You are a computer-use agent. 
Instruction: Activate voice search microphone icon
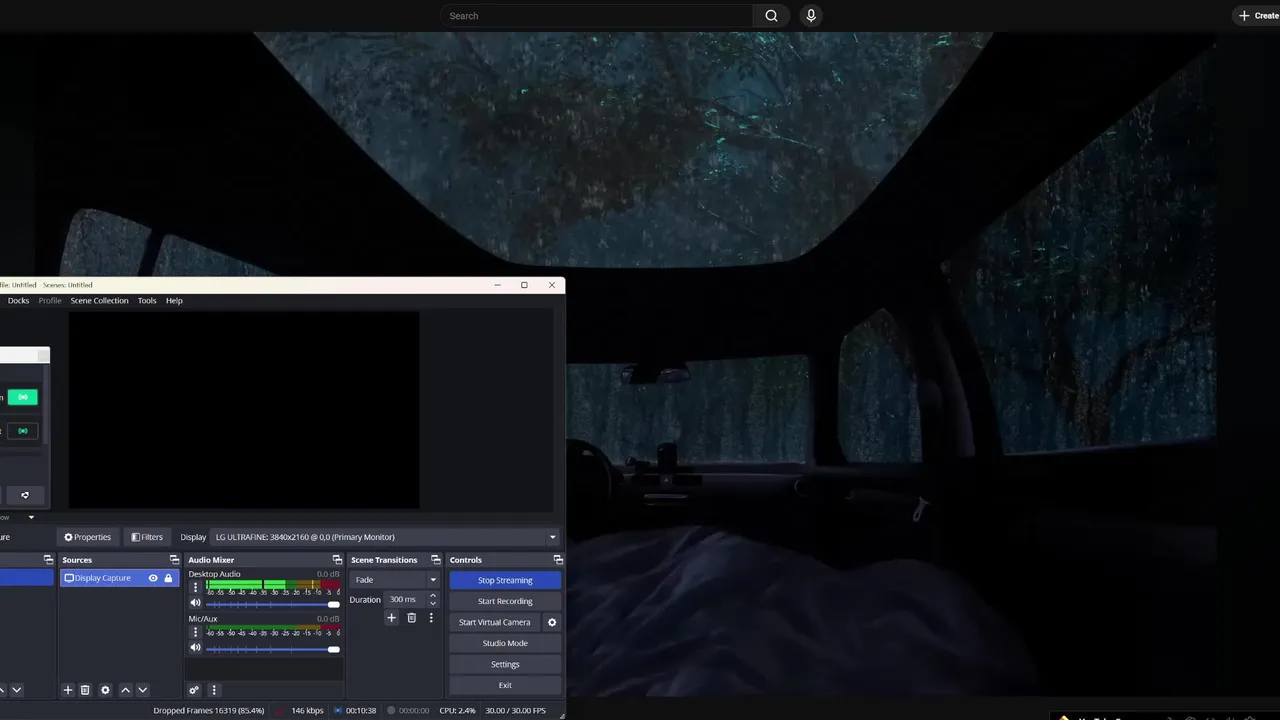[x=811, y=16]
